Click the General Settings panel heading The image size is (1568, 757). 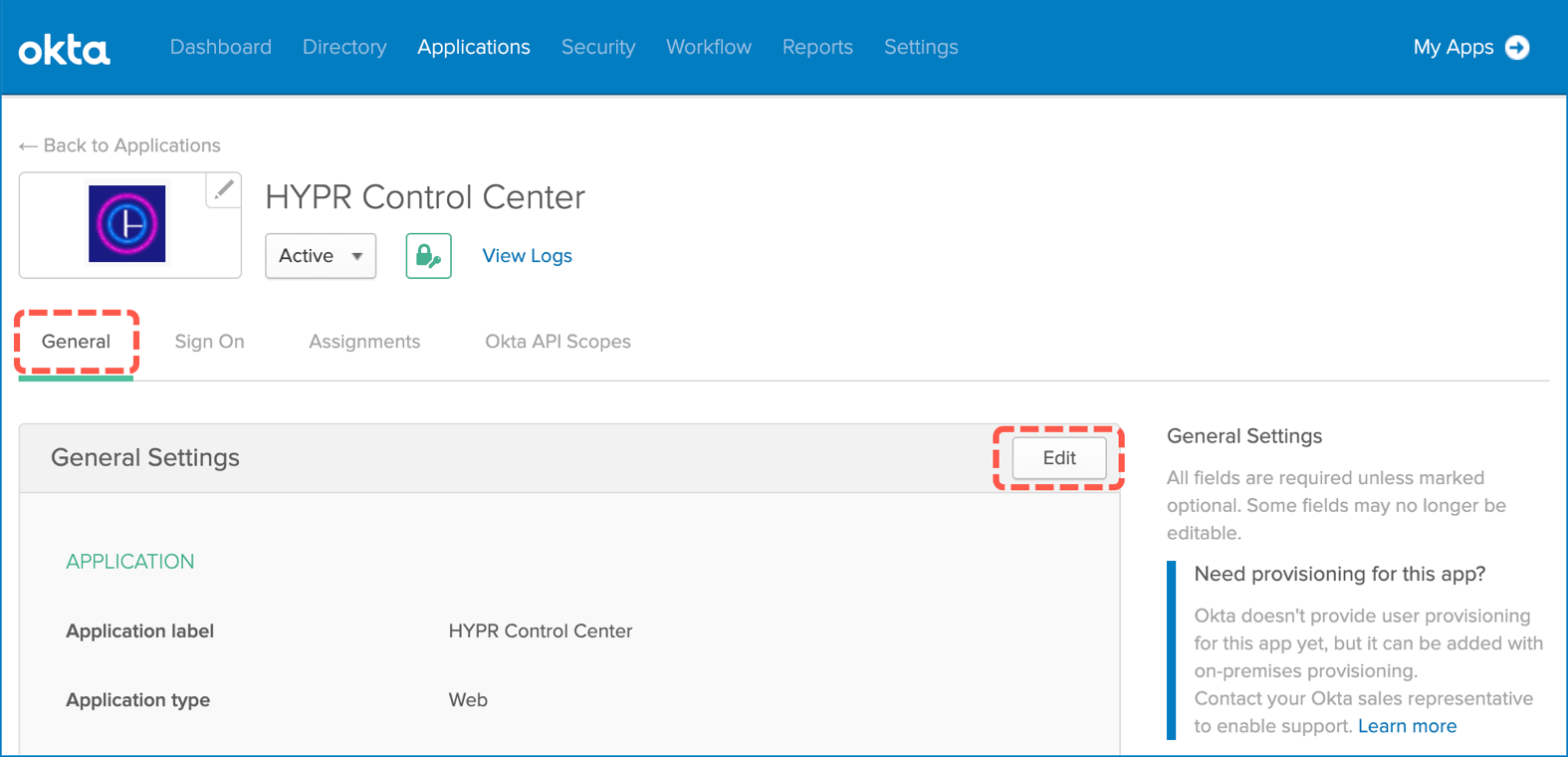coord(145,458)
